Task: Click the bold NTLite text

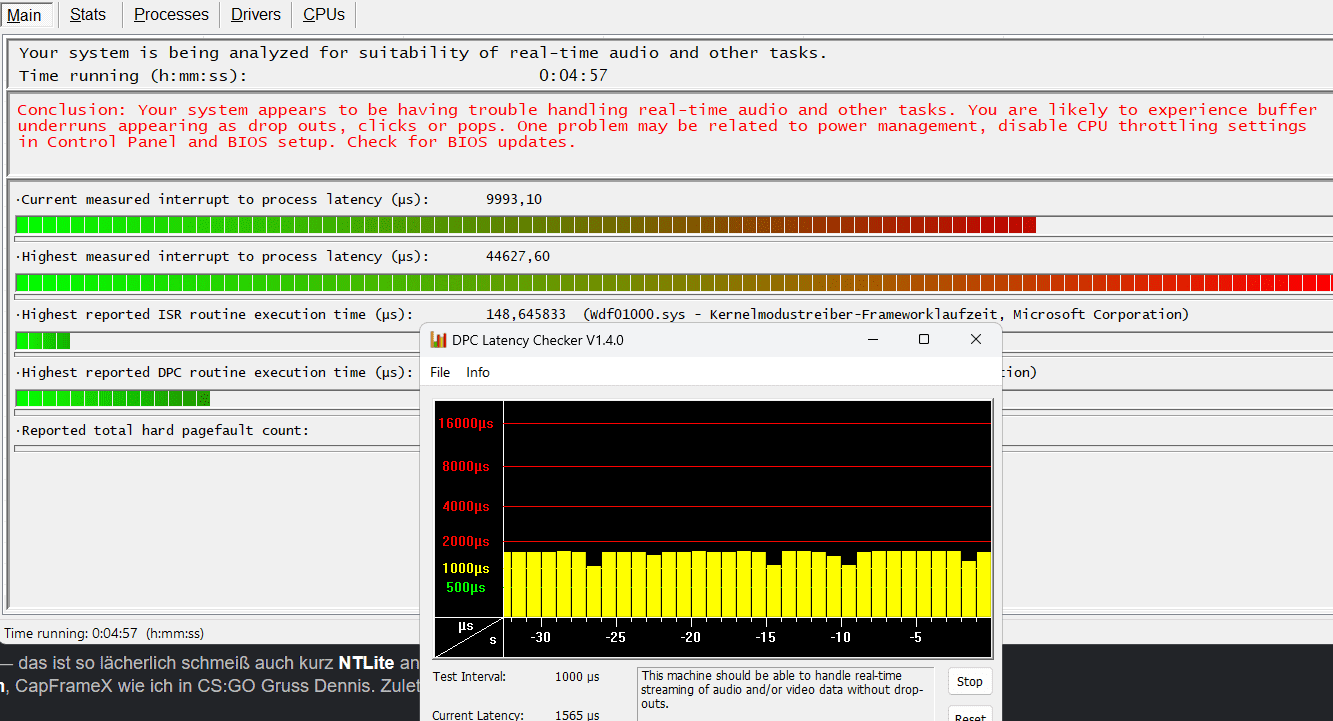Action: pos(366,663)
